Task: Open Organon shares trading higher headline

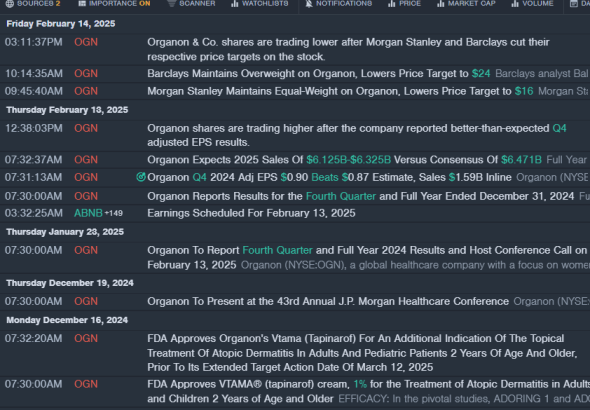Action: tap(357, 135)
